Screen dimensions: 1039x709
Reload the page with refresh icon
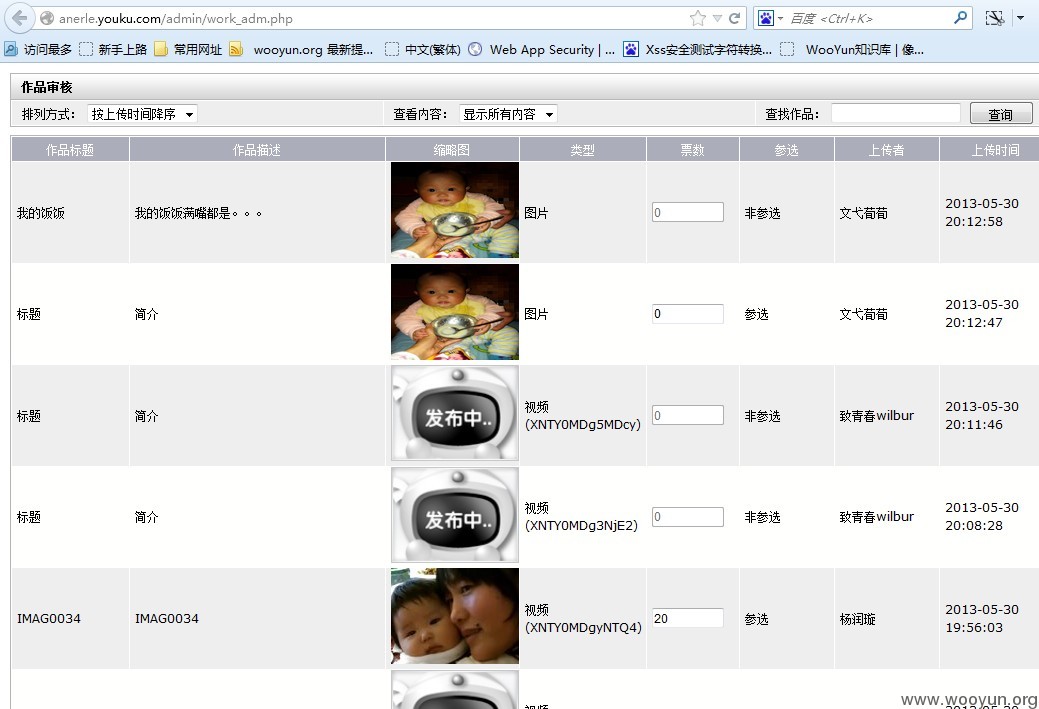pos(734,19)
